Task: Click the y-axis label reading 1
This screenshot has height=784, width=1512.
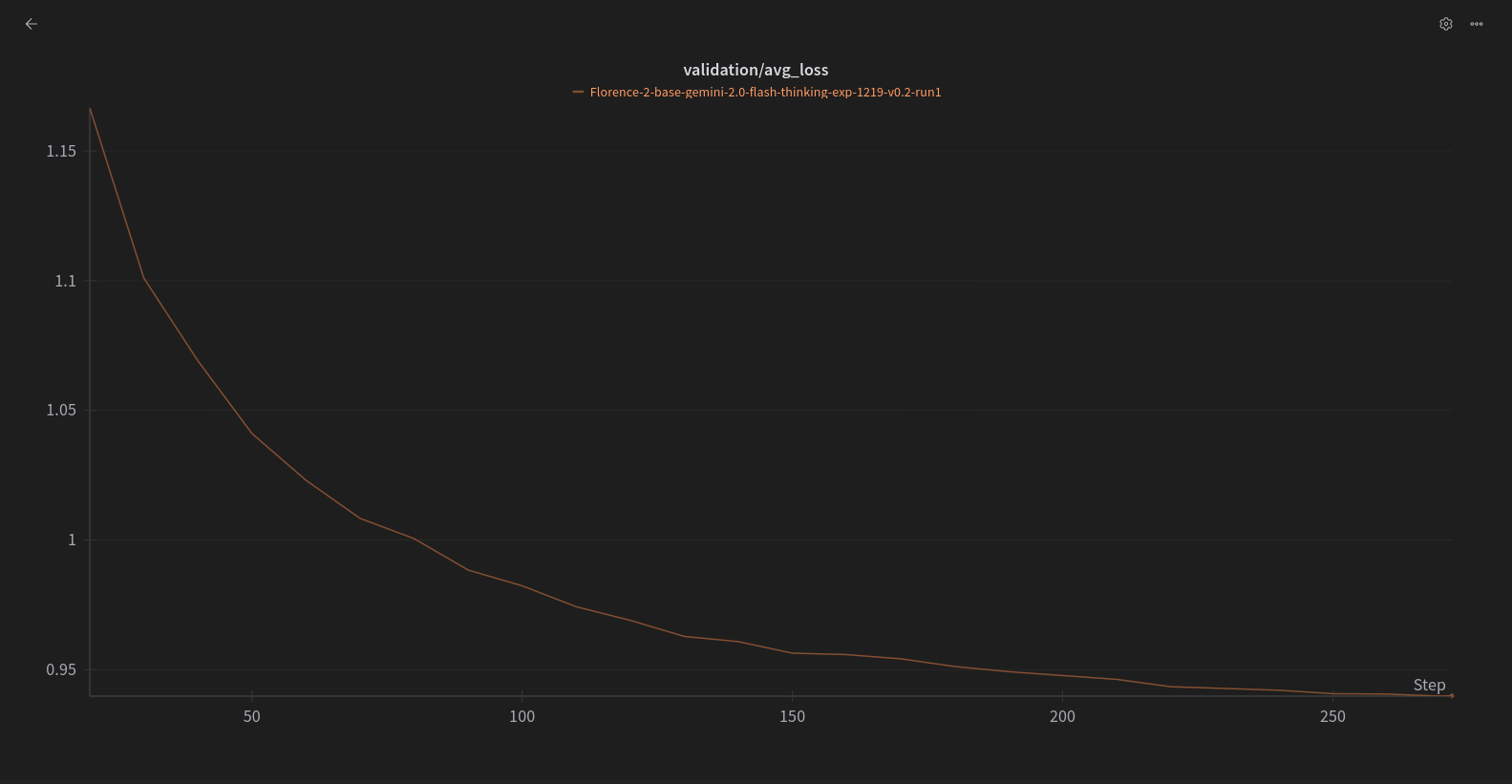Action: coord(72,540)
